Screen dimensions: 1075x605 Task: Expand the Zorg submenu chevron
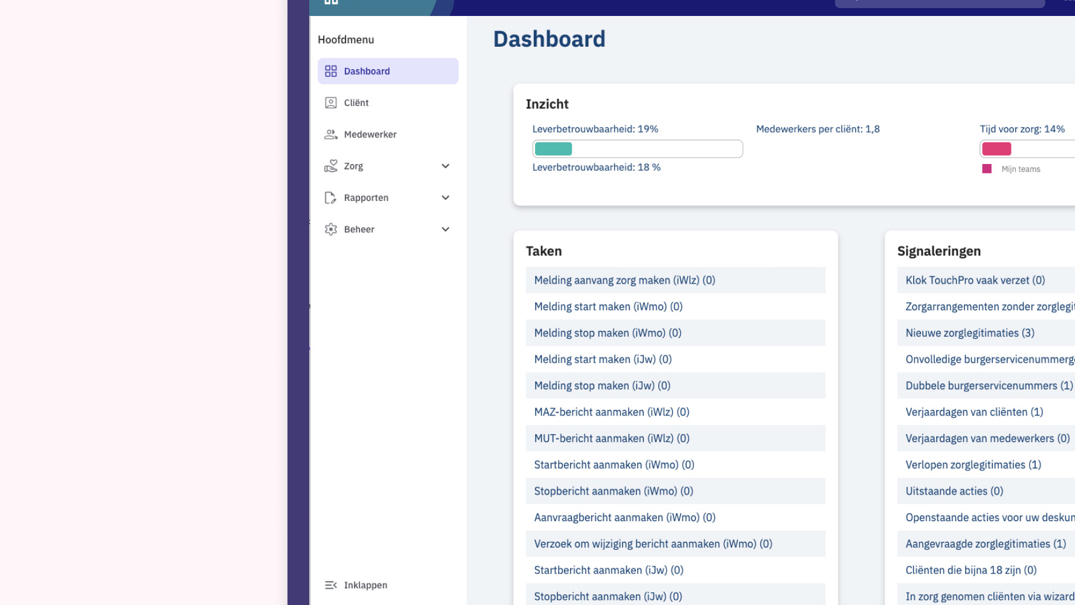(445, 166)
